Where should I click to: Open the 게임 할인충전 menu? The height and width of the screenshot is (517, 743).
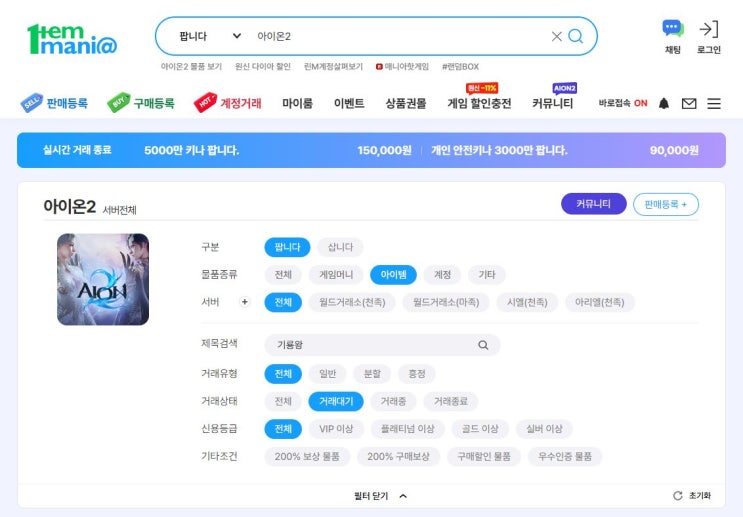pos(479,103)
